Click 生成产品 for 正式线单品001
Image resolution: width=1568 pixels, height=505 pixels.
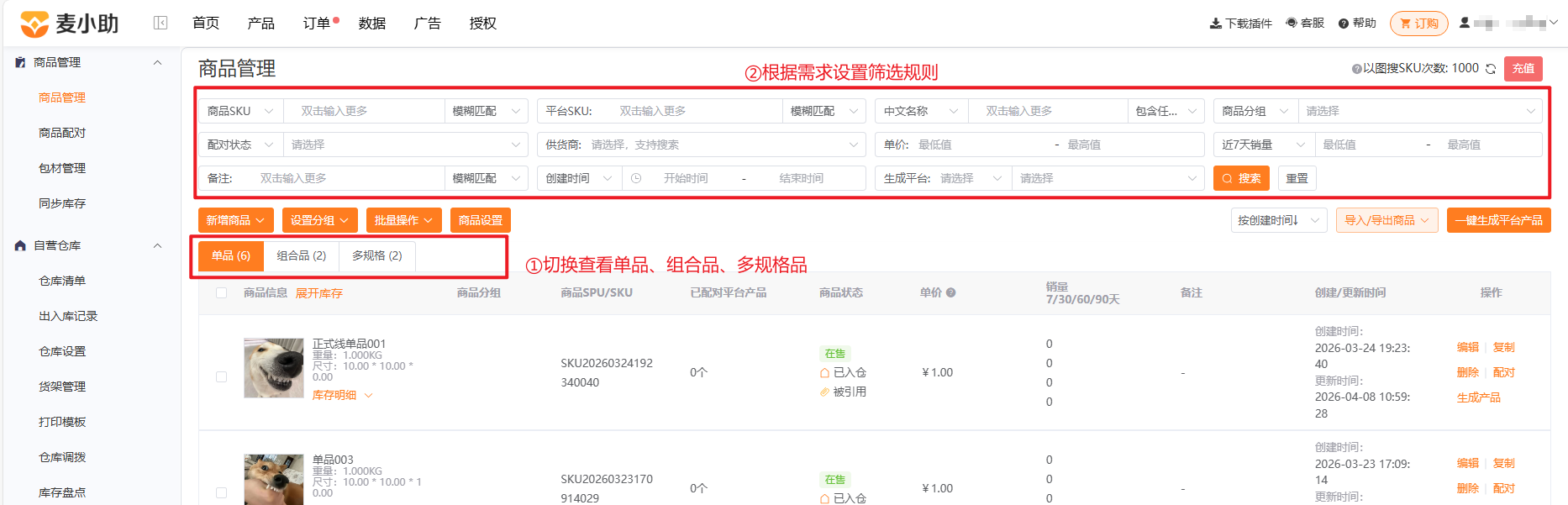[x=1479, y=397]
